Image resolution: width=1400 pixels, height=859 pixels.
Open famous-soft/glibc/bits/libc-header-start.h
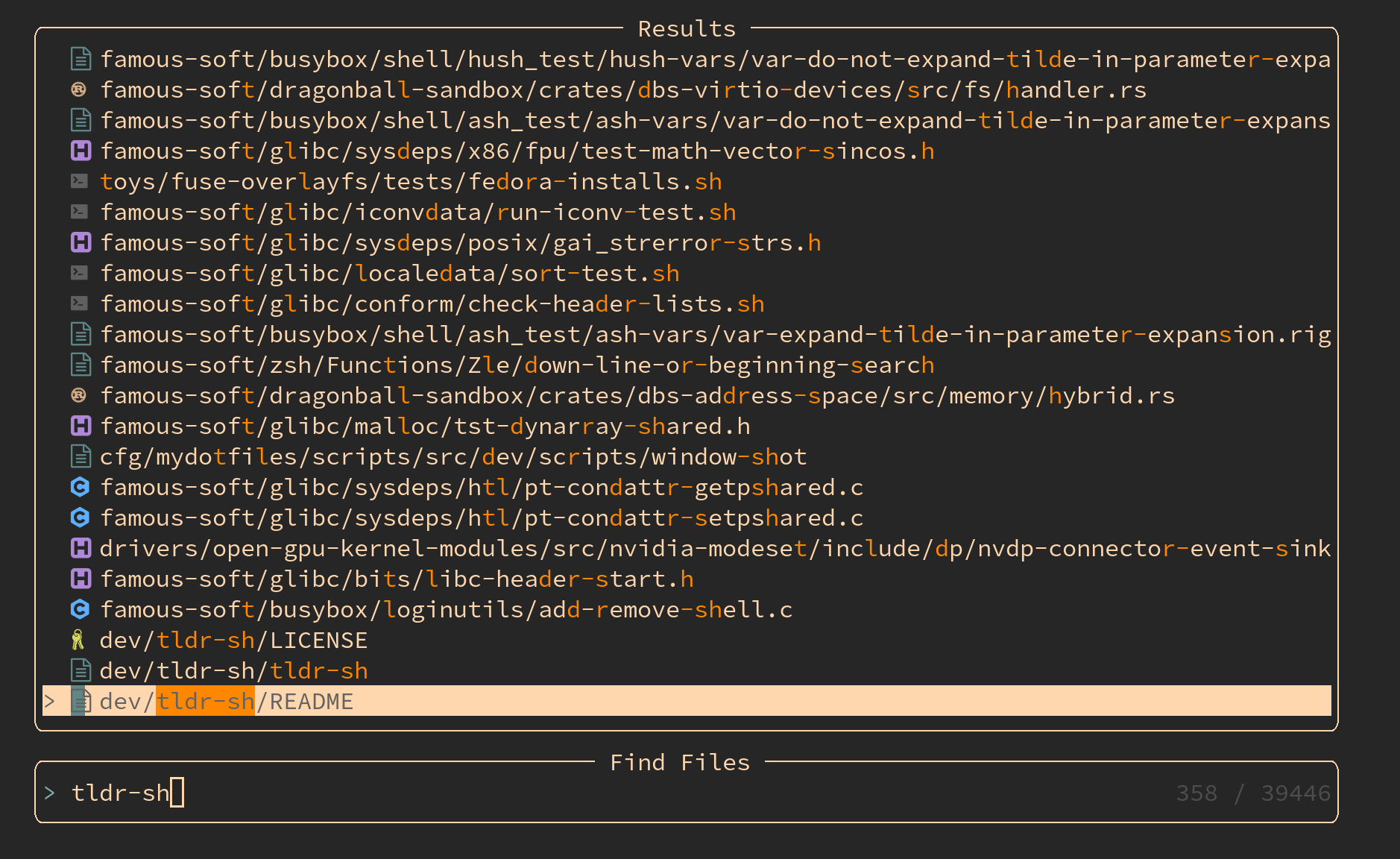[x=687, y=579]
